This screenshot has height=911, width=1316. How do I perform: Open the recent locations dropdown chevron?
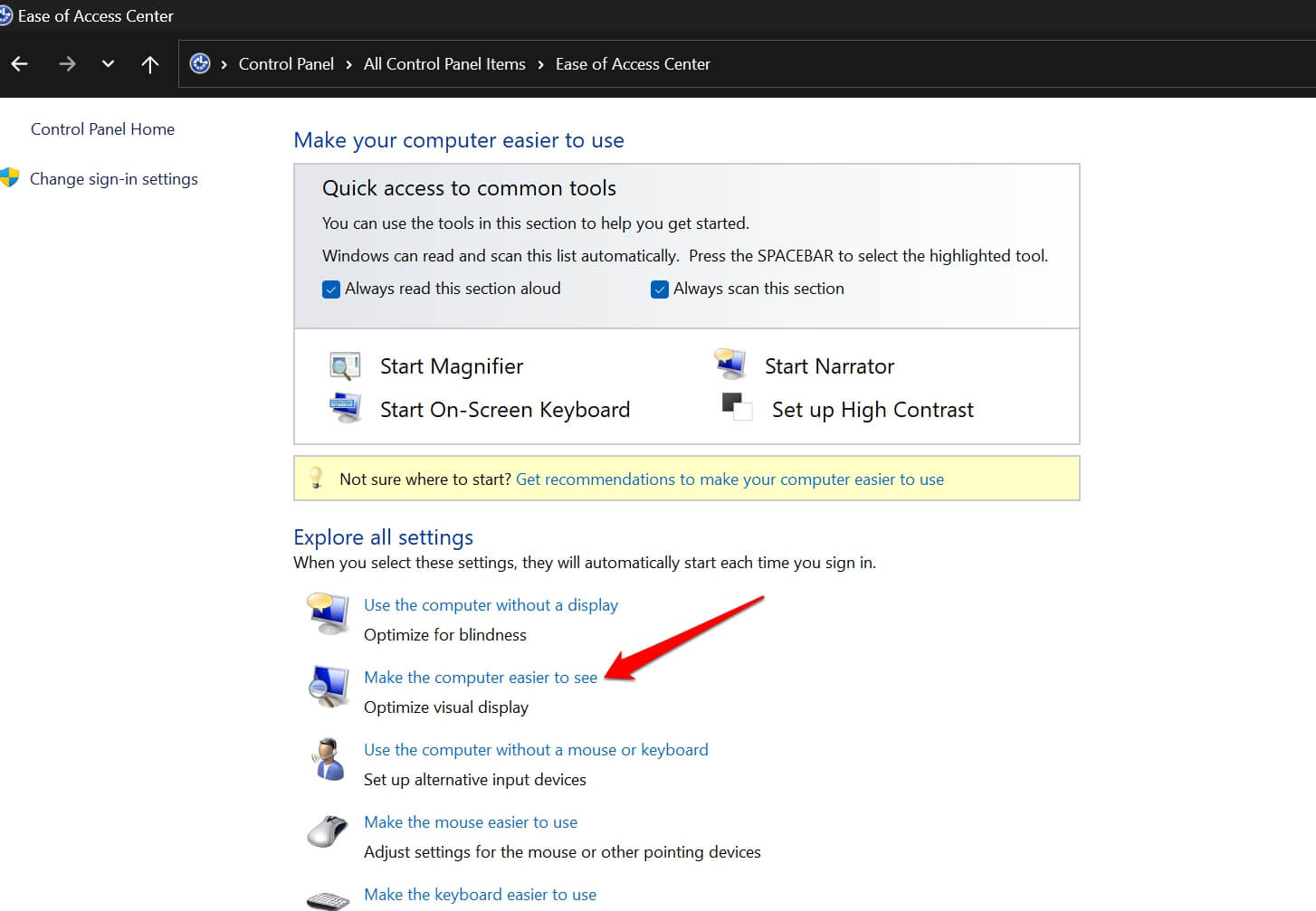109,64
